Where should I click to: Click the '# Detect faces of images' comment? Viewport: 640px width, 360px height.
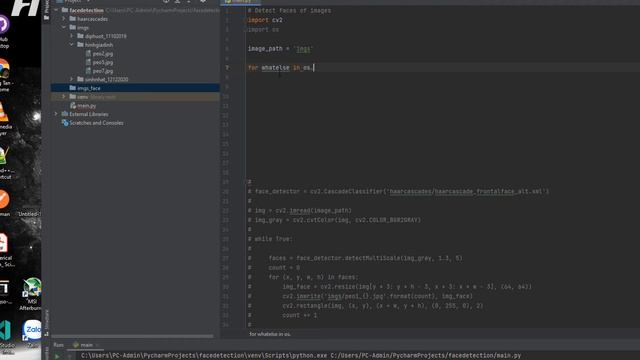coord(289,10)
